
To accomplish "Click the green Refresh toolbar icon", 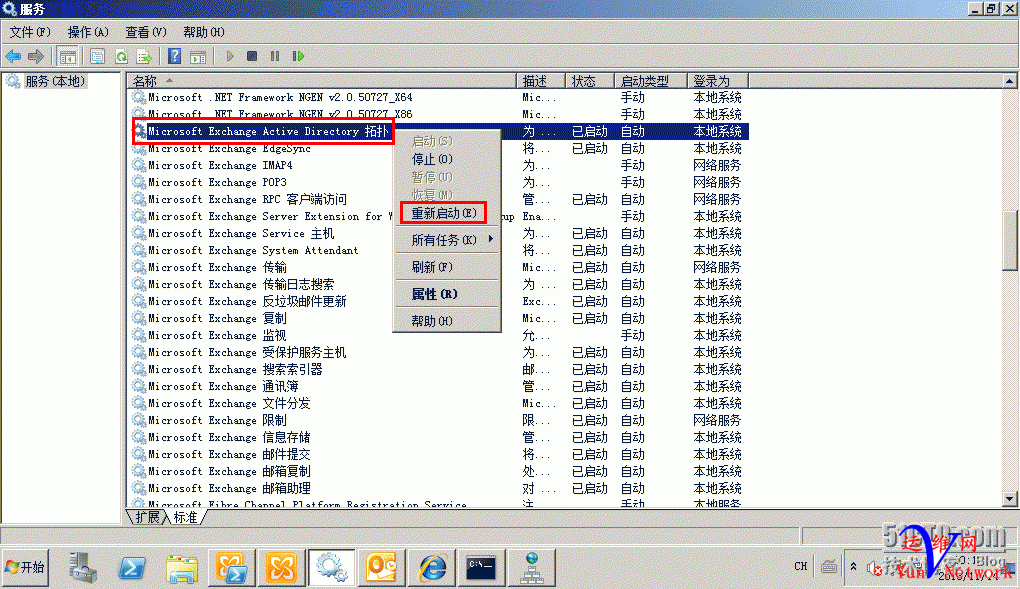I will [122, 57].
